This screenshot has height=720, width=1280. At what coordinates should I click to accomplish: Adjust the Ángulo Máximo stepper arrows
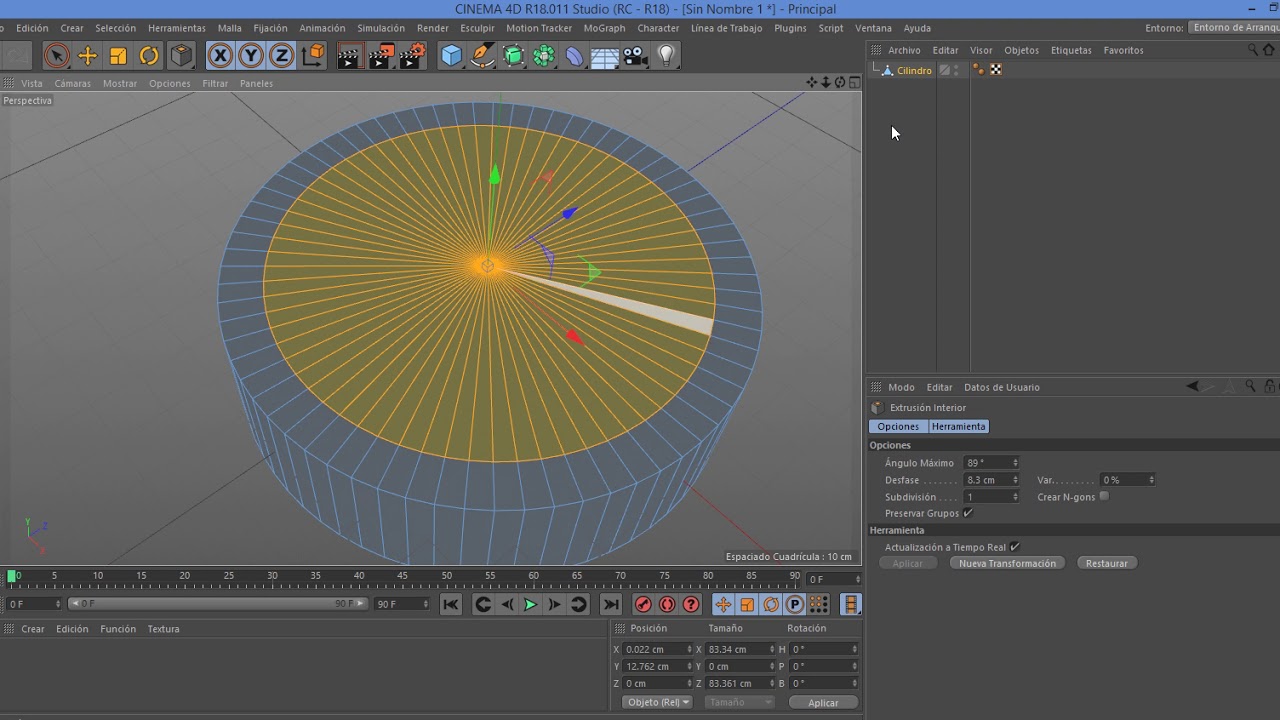tap(1015, 463)
